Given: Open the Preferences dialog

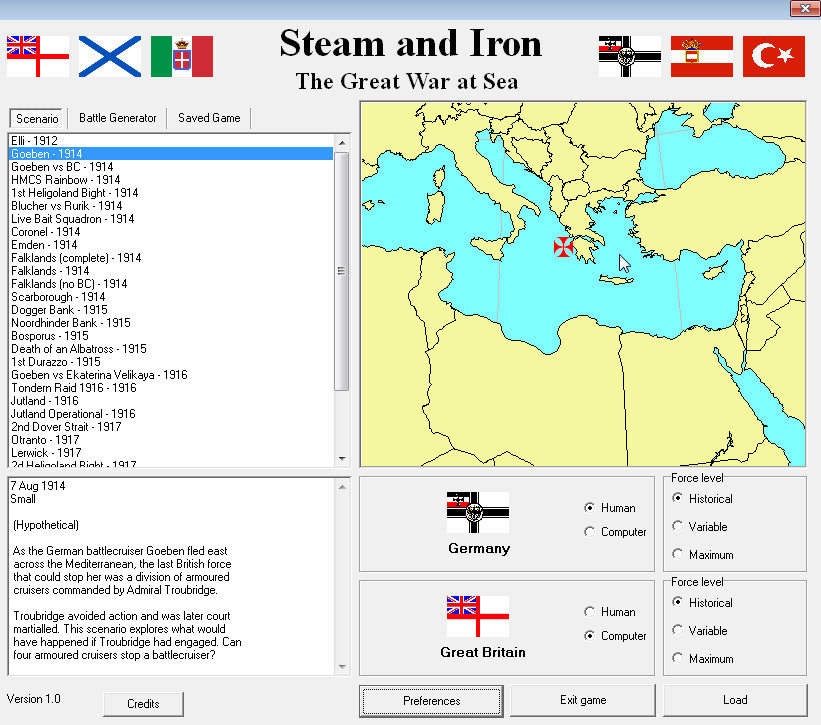Looking at the screenshot, I should 432,700.
